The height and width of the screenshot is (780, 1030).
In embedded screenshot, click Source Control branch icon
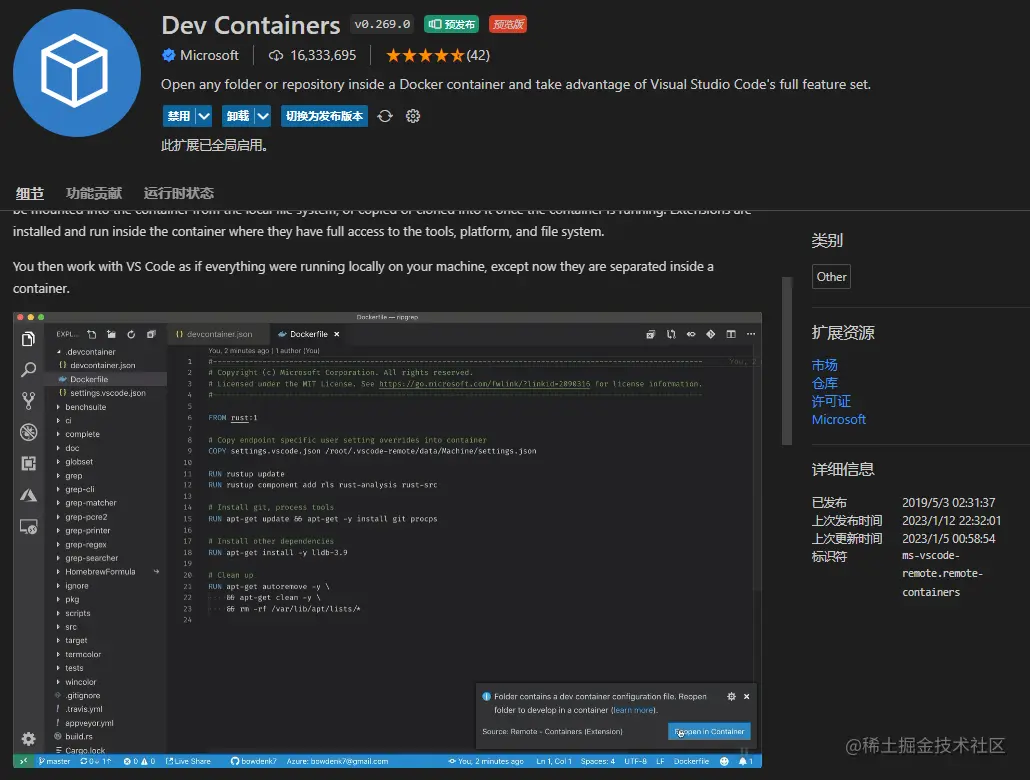click(x=28, y=401)
